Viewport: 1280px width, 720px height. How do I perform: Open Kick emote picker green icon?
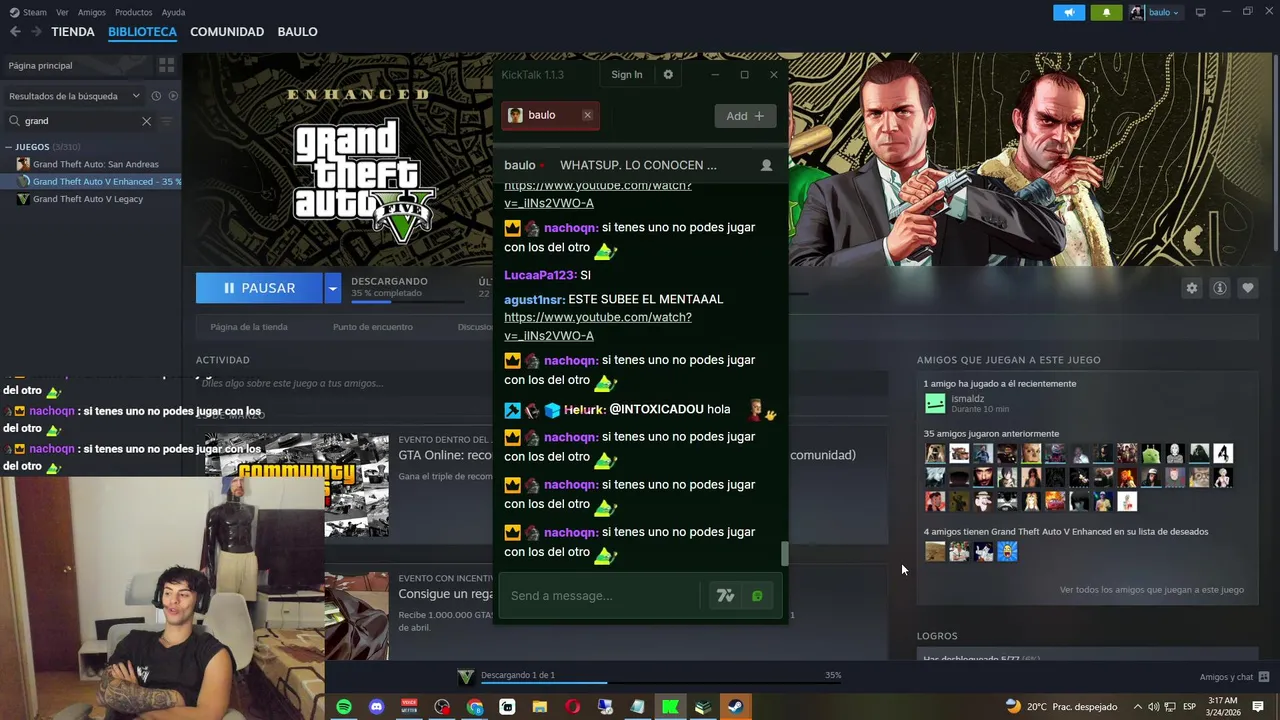757,596
